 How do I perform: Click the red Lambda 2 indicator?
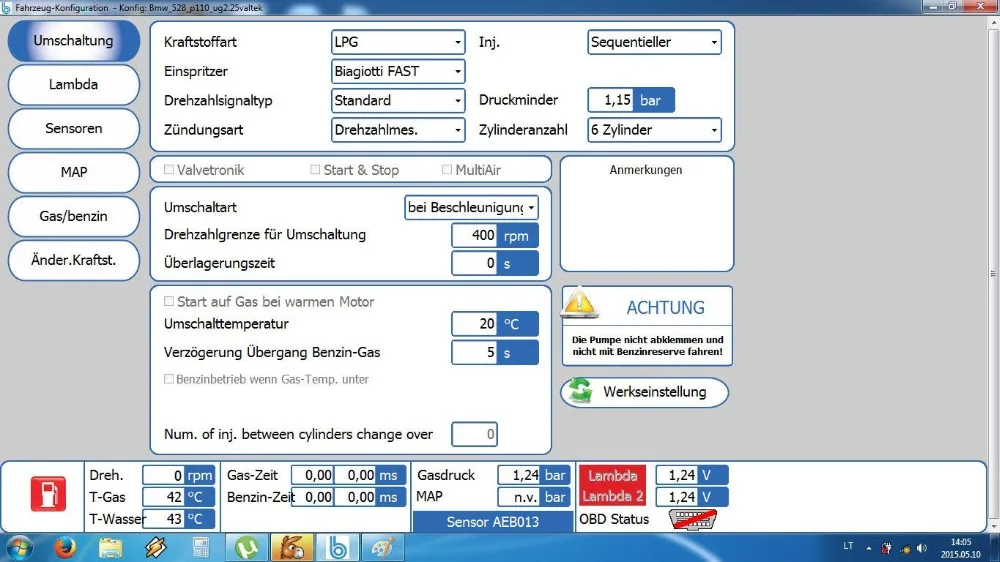point(612,496)
